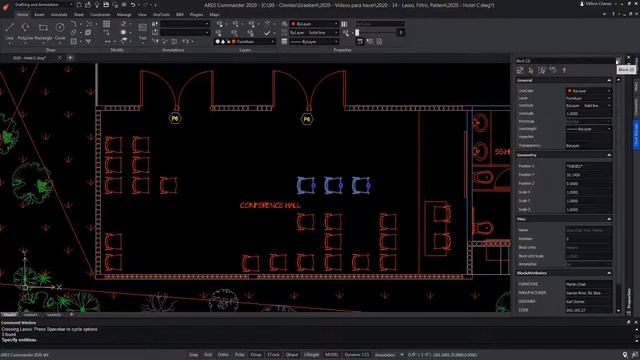Click the New document icon in quick access

79,5
